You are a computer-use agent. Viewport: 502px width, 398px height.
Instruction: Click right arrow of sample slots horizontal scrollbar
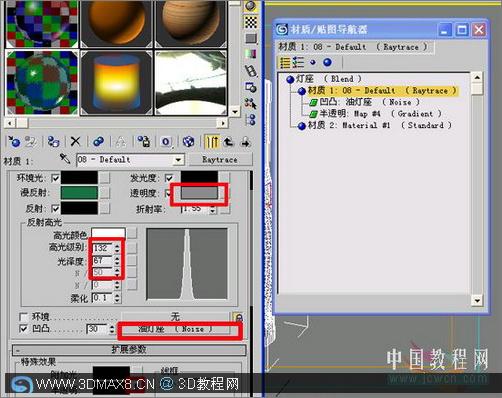[x=223, y=123]
